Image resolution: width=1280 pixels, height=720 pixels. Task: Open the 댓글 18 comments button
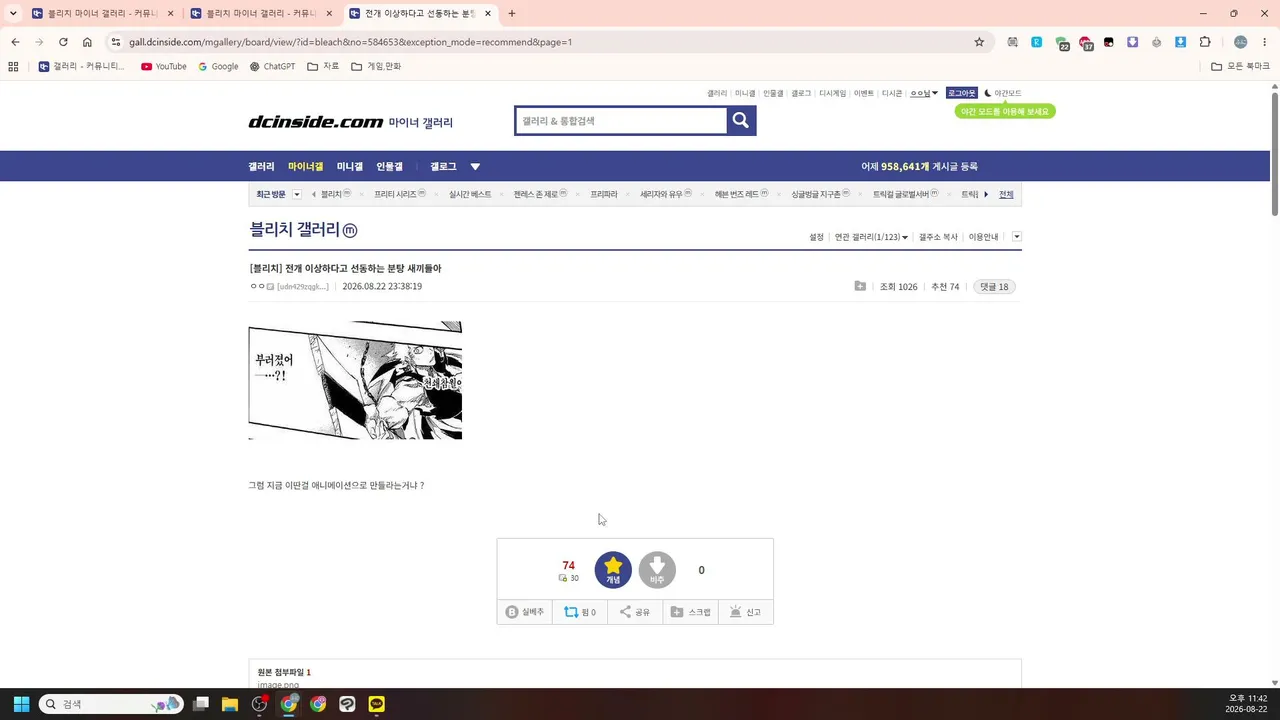coord(995,287)
